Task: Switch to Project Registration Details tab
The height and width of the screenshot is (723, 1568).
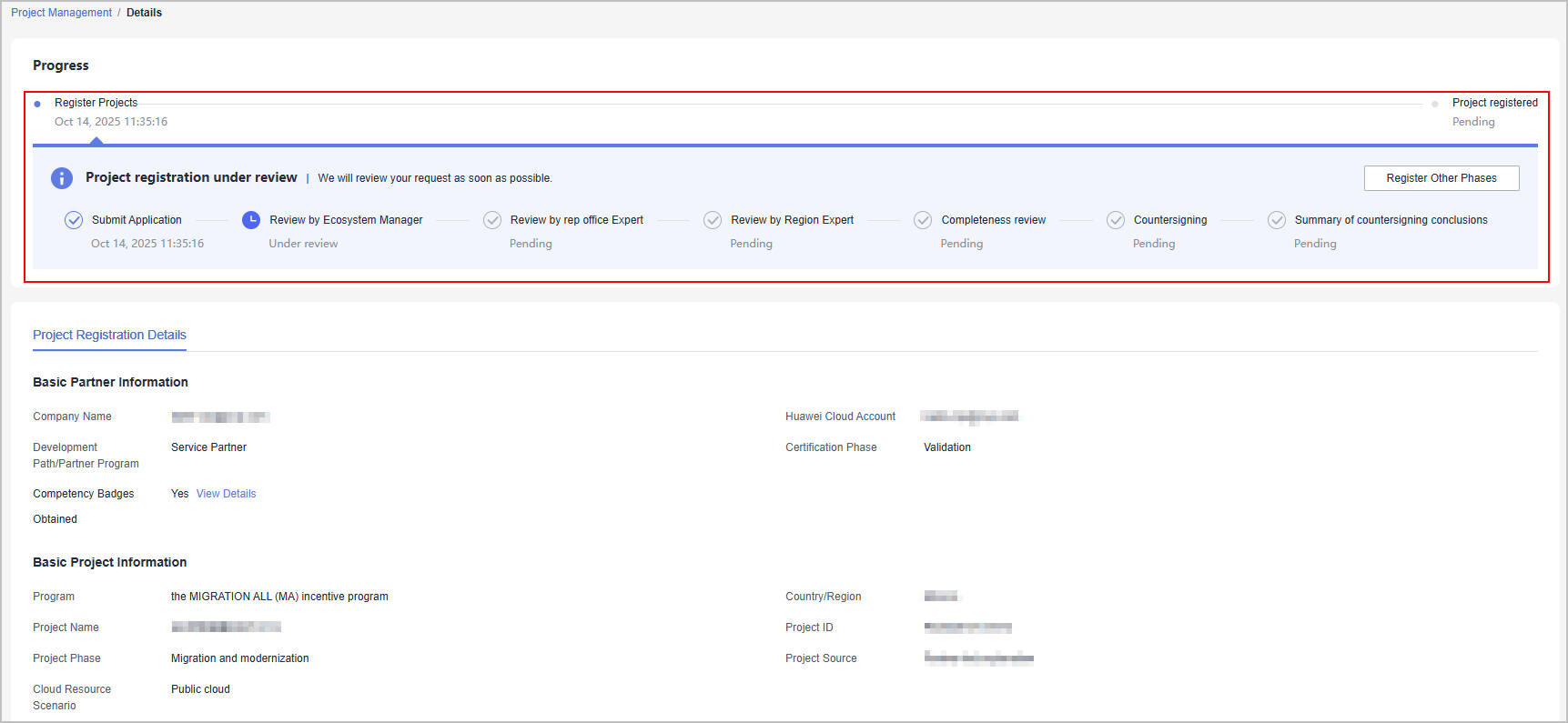Action: [x=109, y=335]
